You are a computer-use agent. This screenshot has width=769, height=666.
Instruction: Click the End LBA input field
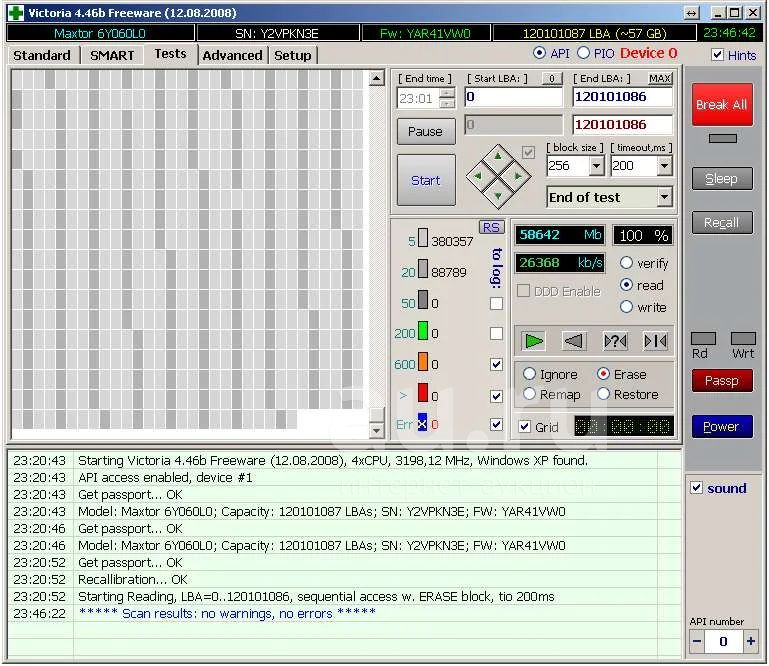coord(622,97)
